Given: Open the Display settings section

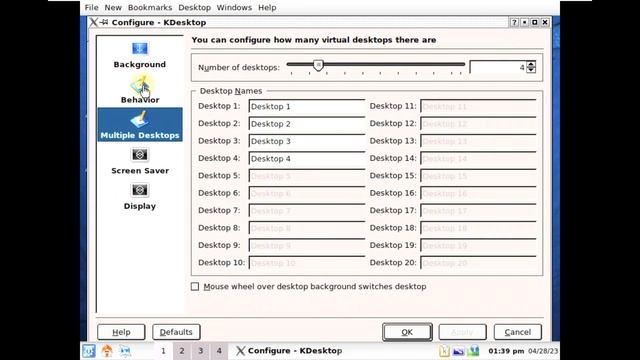Looking at the screenshot, I should pos(140,196).
